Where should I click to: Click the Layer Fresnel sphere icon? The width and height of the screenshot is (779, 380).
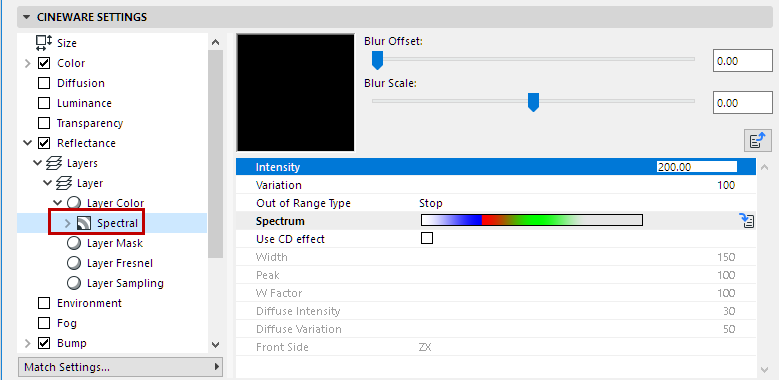click(x=74, y=263)
